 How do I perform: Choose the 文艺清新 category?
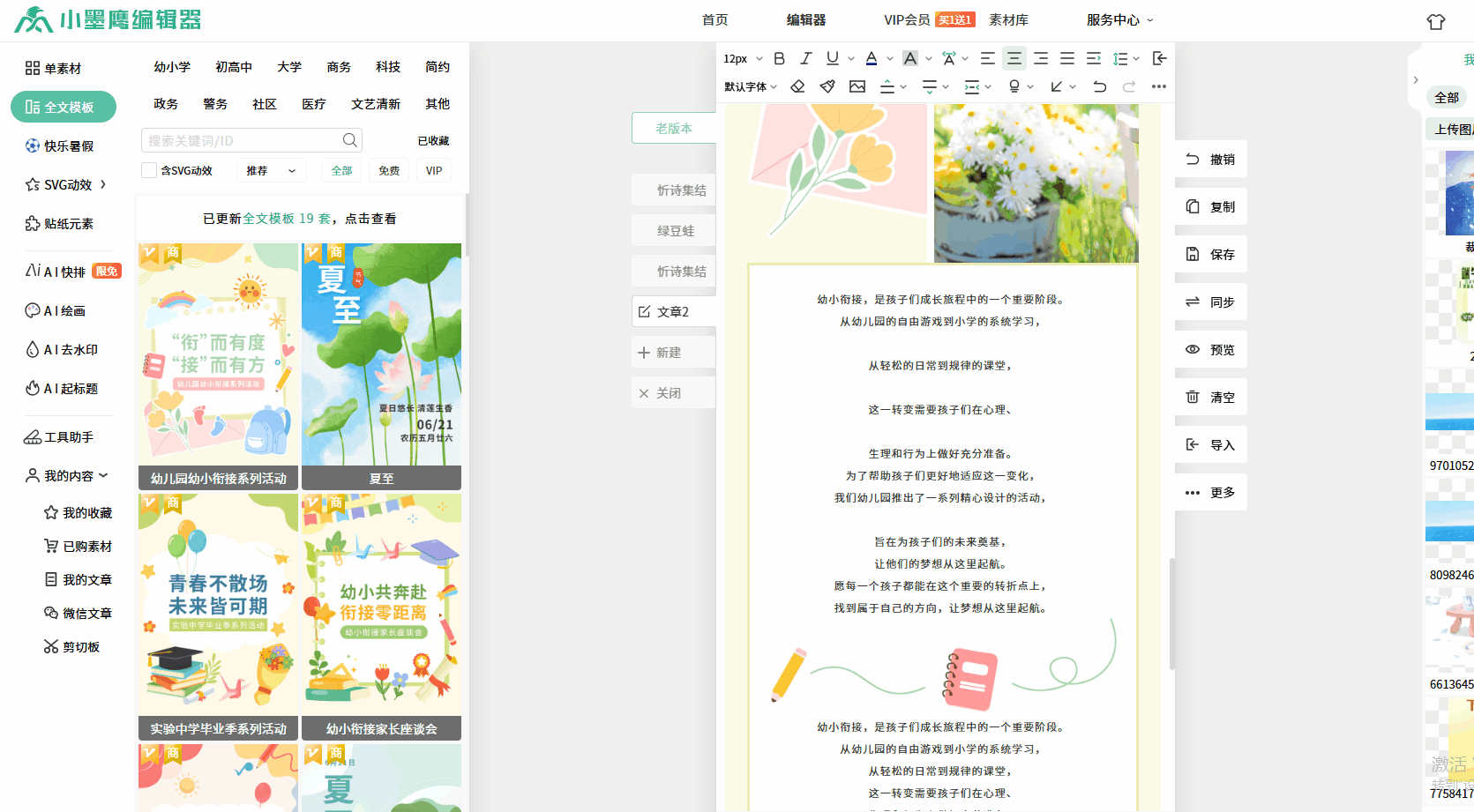[x=376, y=103]
